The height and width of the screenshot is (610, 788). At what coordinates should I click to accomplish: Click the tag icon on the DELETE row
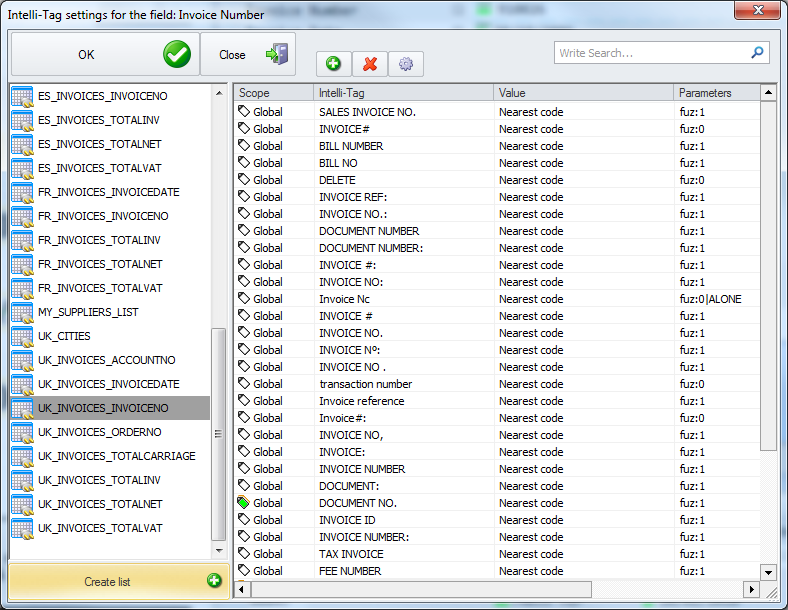coord(244,179)
